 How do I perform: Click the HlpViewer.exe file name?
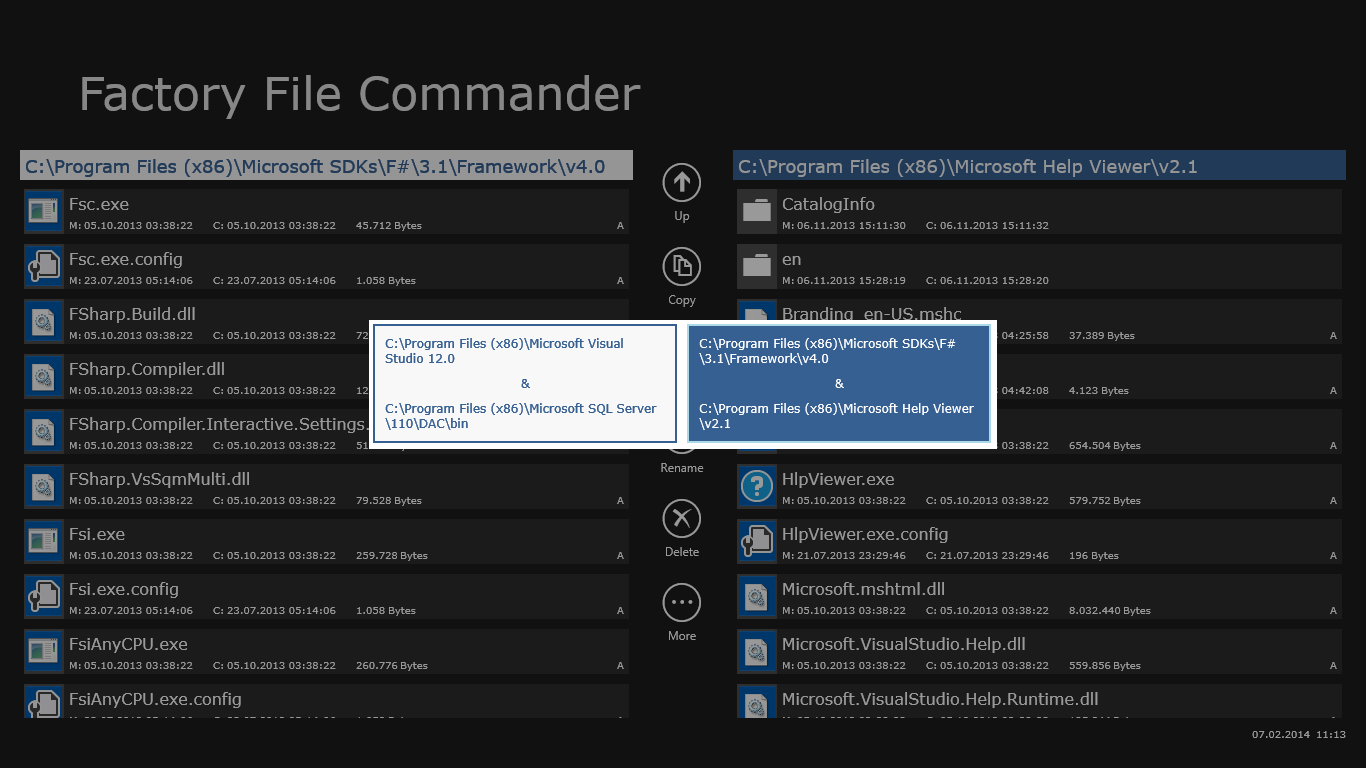pos(838,480)
